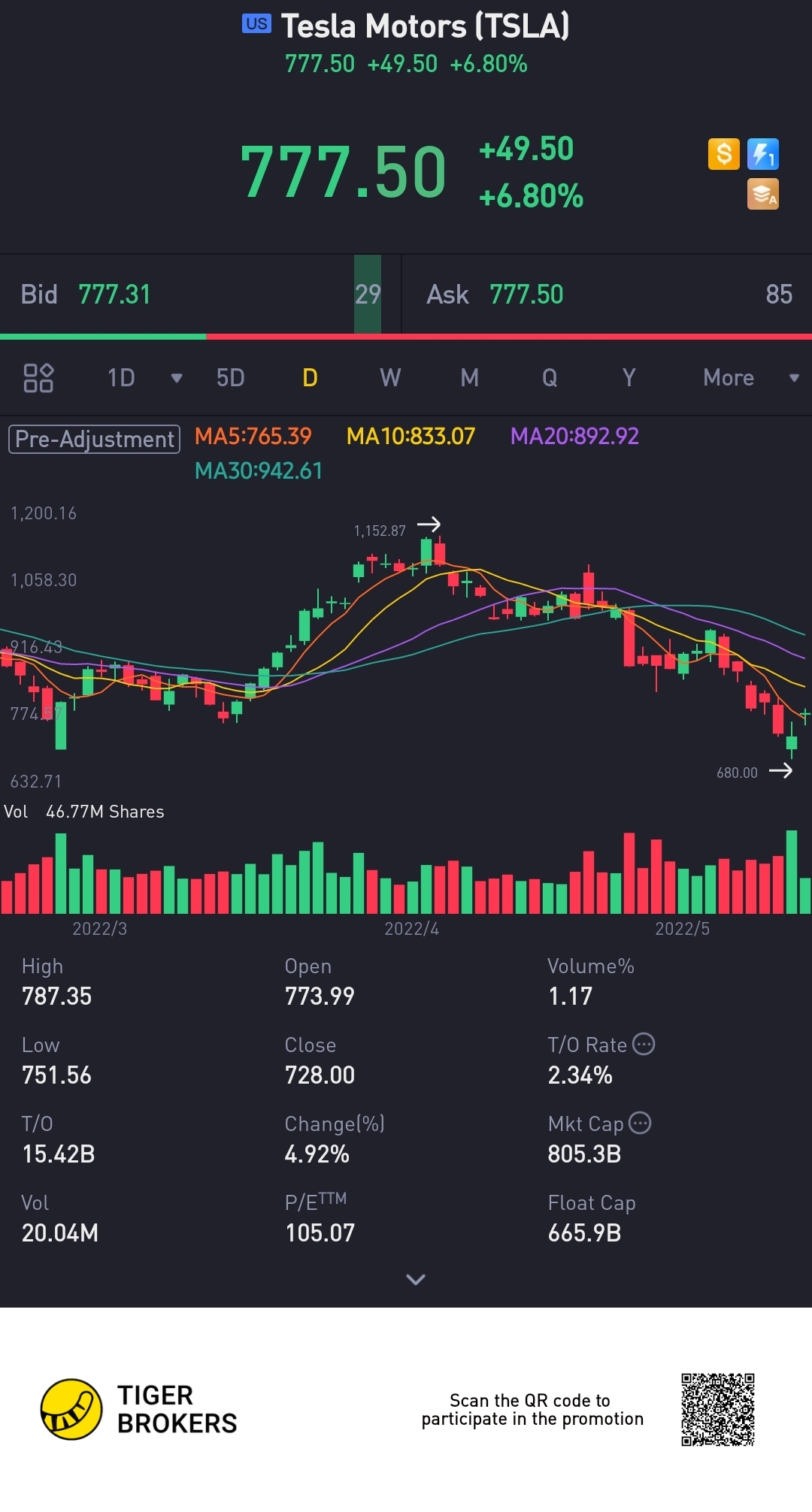Viewport: 812px width, 1512px height.
Task: Expand more stock details chevron
Action: click(x=416, y=1279)
